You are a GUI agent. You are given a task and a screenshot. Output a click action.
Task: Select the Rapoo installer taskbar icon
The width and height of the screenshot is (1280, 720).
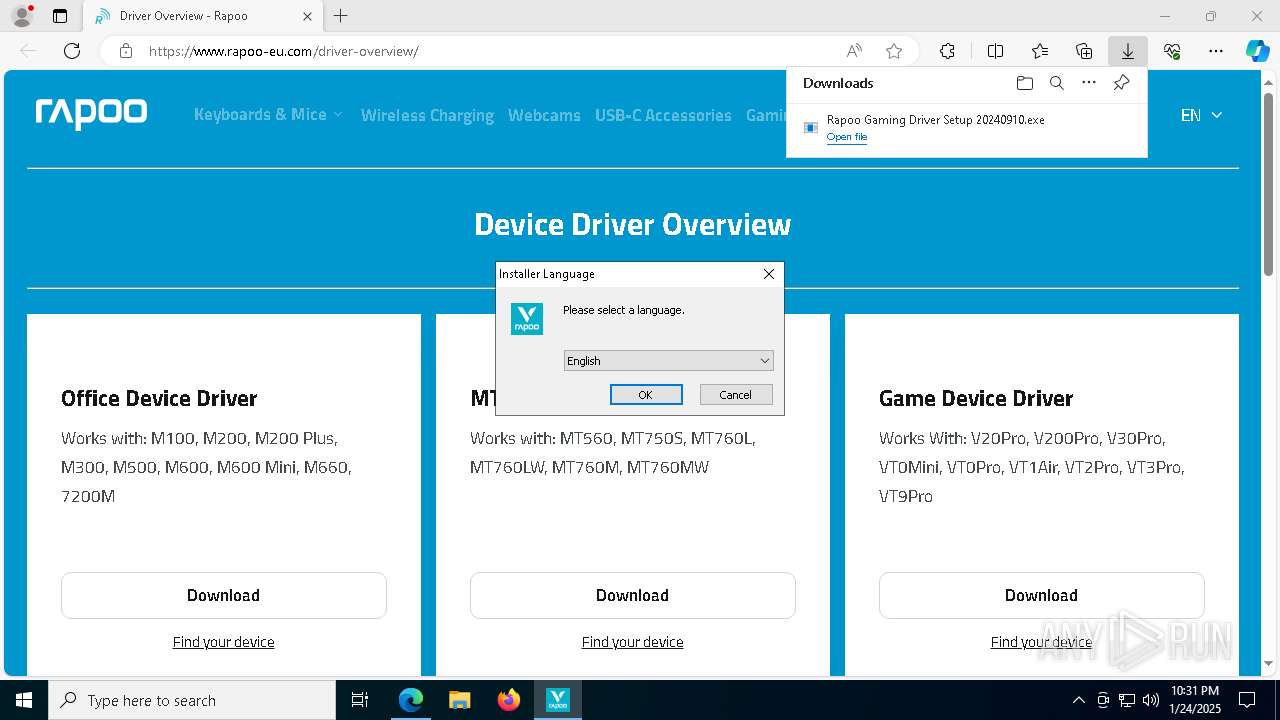(x=557, y=700)
